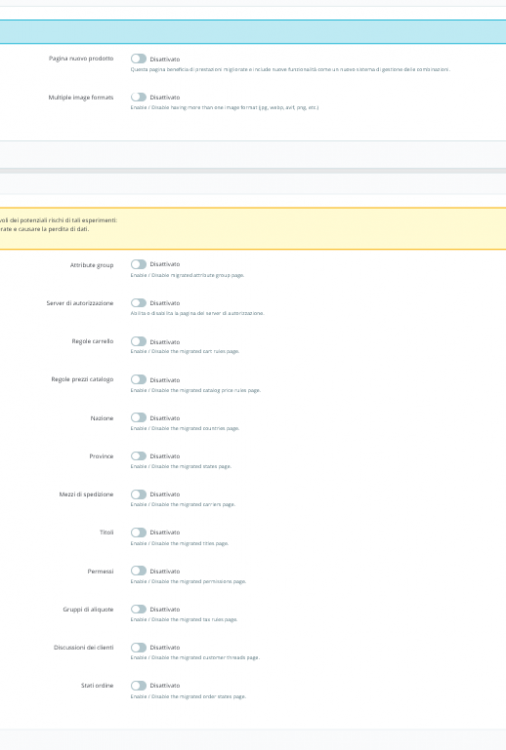This screenshot has width=506, height=750.
Task: Click the migrated order states page description
Action: (188, 697)
